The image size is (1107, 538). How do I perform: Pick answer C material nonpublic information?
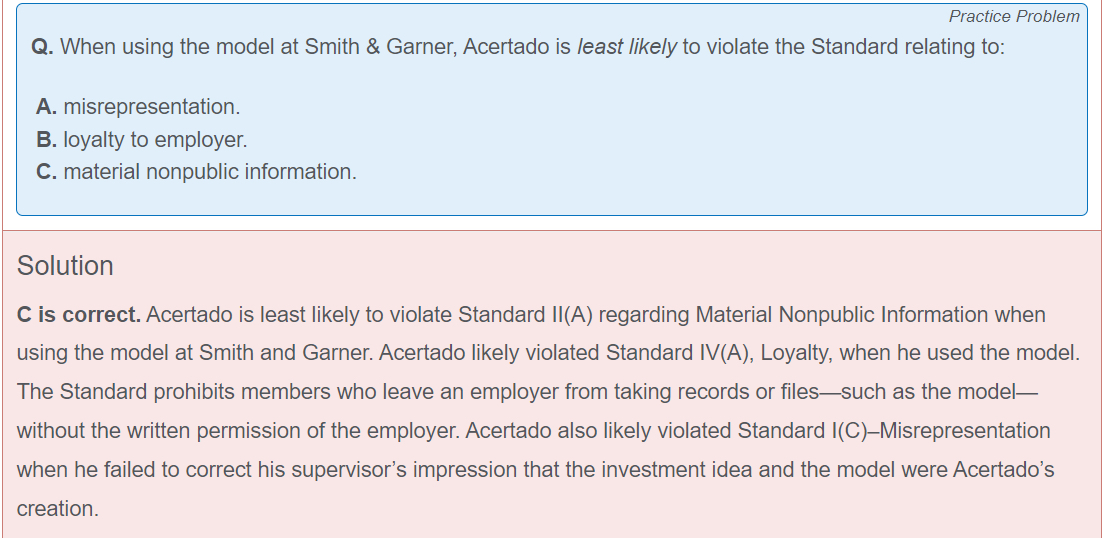pyautogui.click(x=210, y=172)
